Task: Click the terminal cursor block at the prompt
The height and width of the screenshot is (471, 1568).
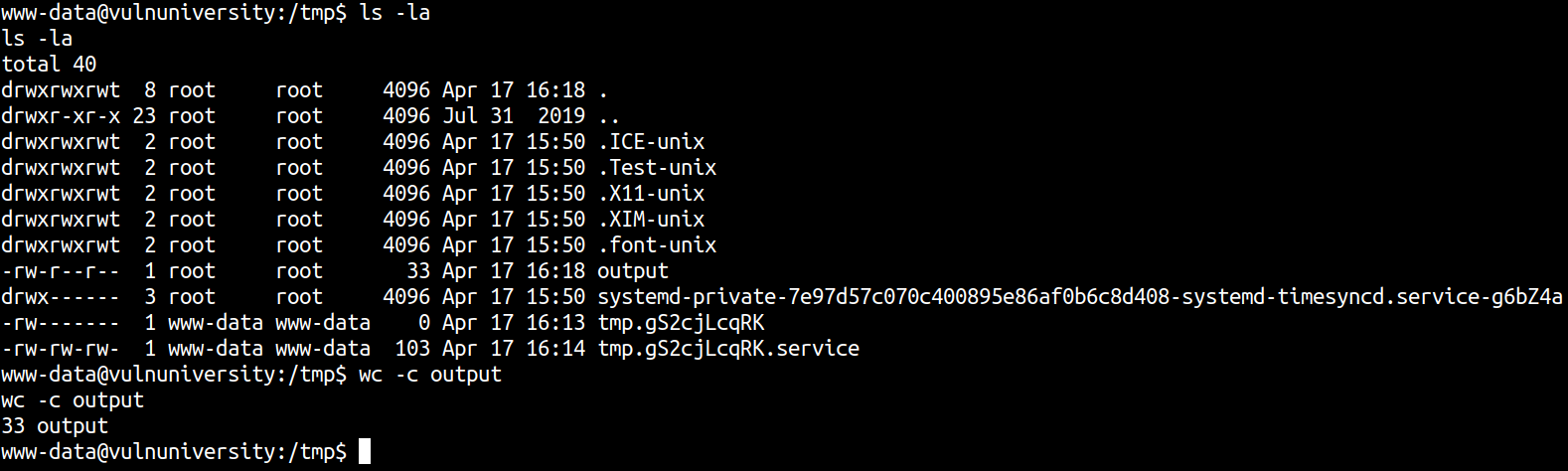Action: (x=365, y=452)
